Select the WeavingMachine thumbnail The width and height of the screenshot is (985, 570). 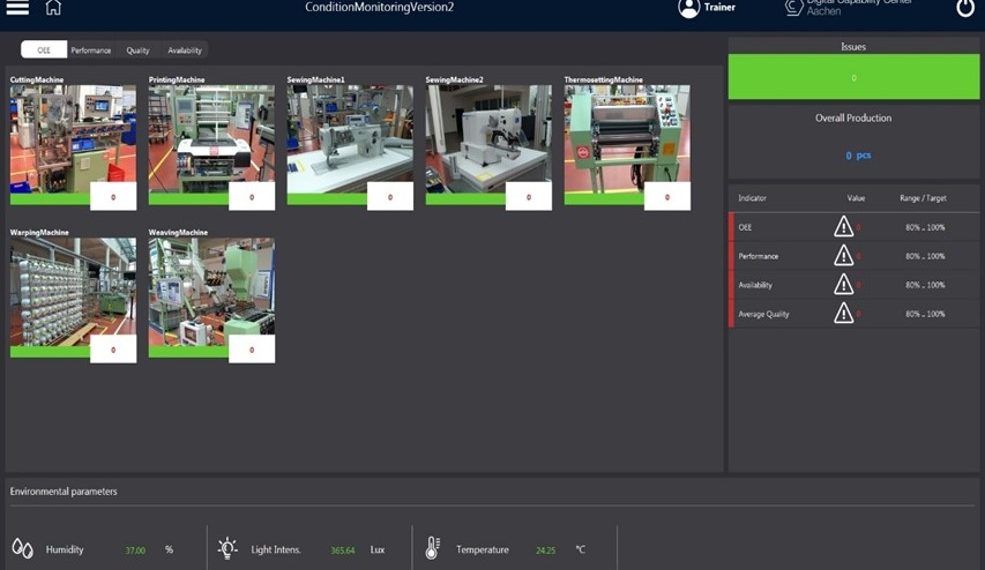211,292
